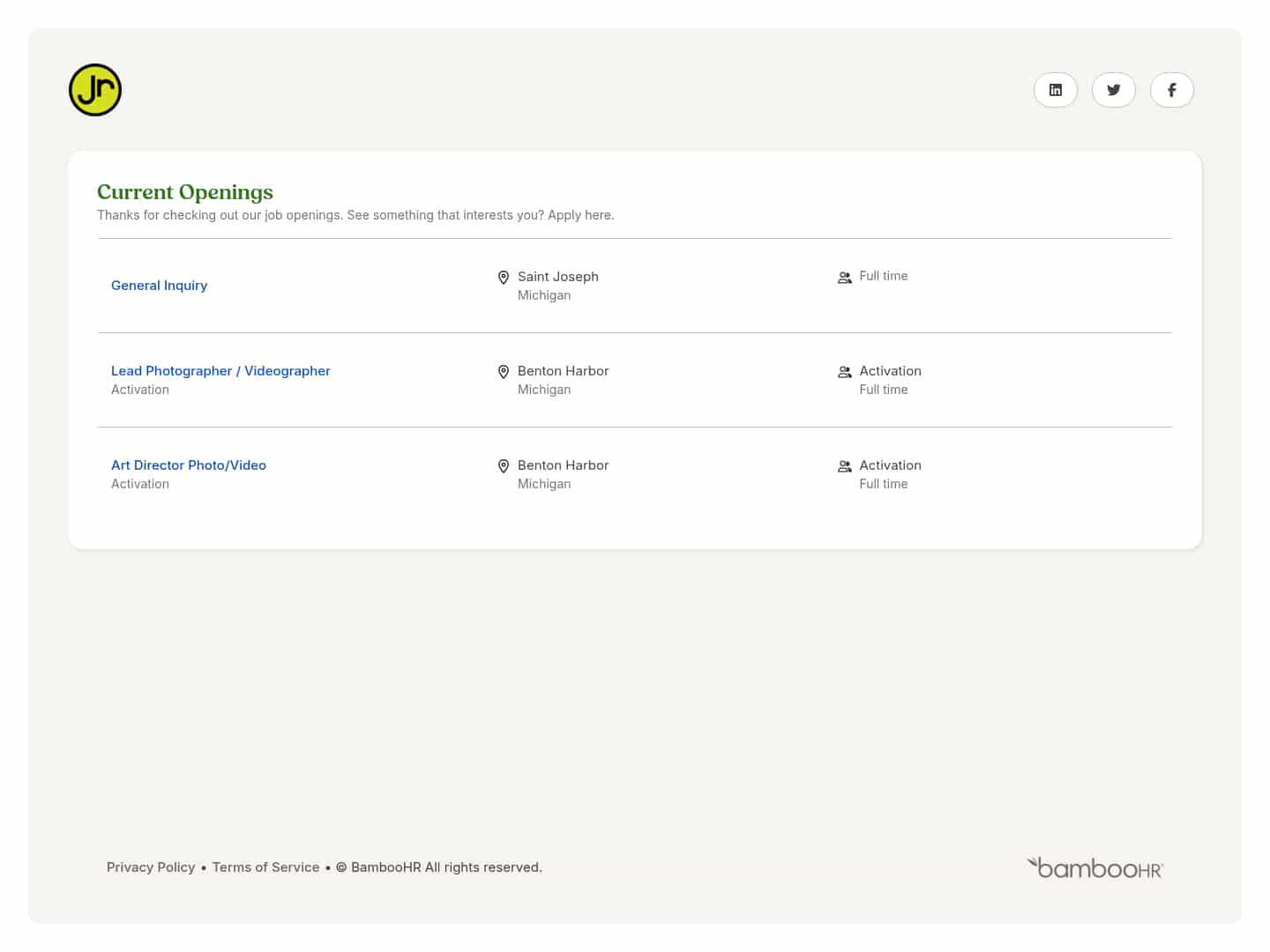This screenshot has width=1270, height=952.
Task: Click people icon in General Inquiry row
Action: click(x=844, y=278)
